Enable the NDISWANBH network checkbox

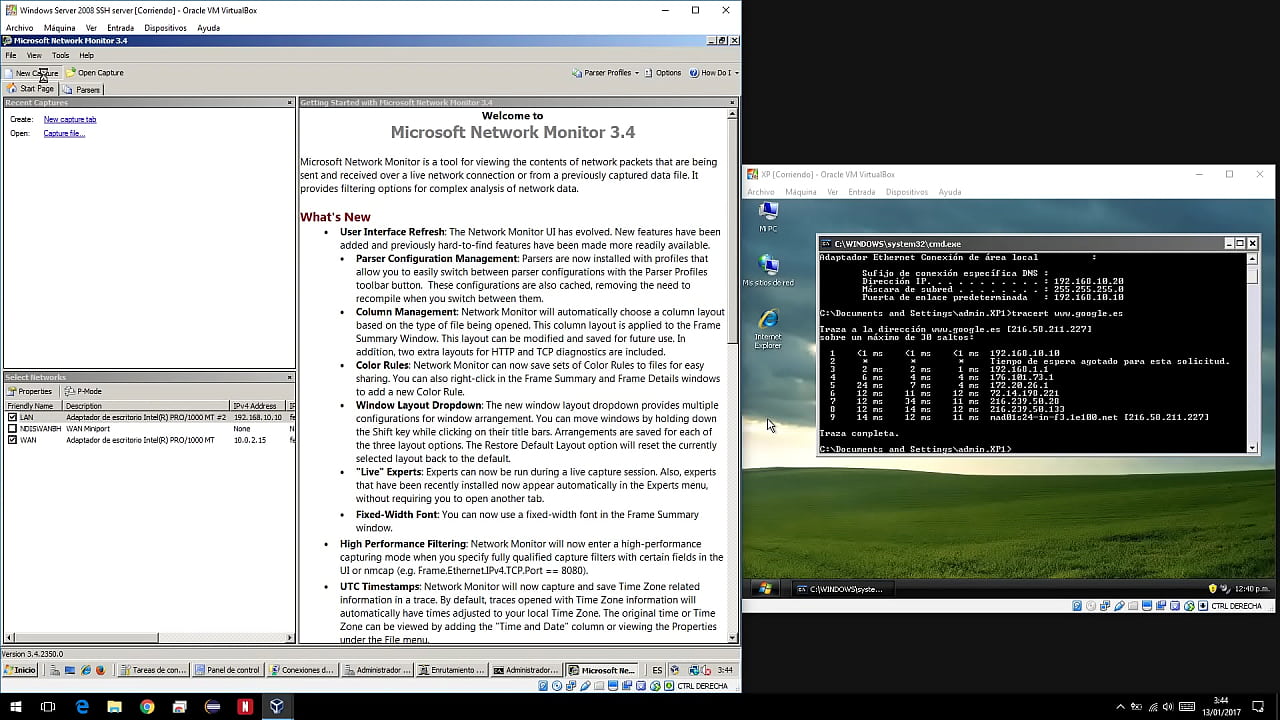12,428
